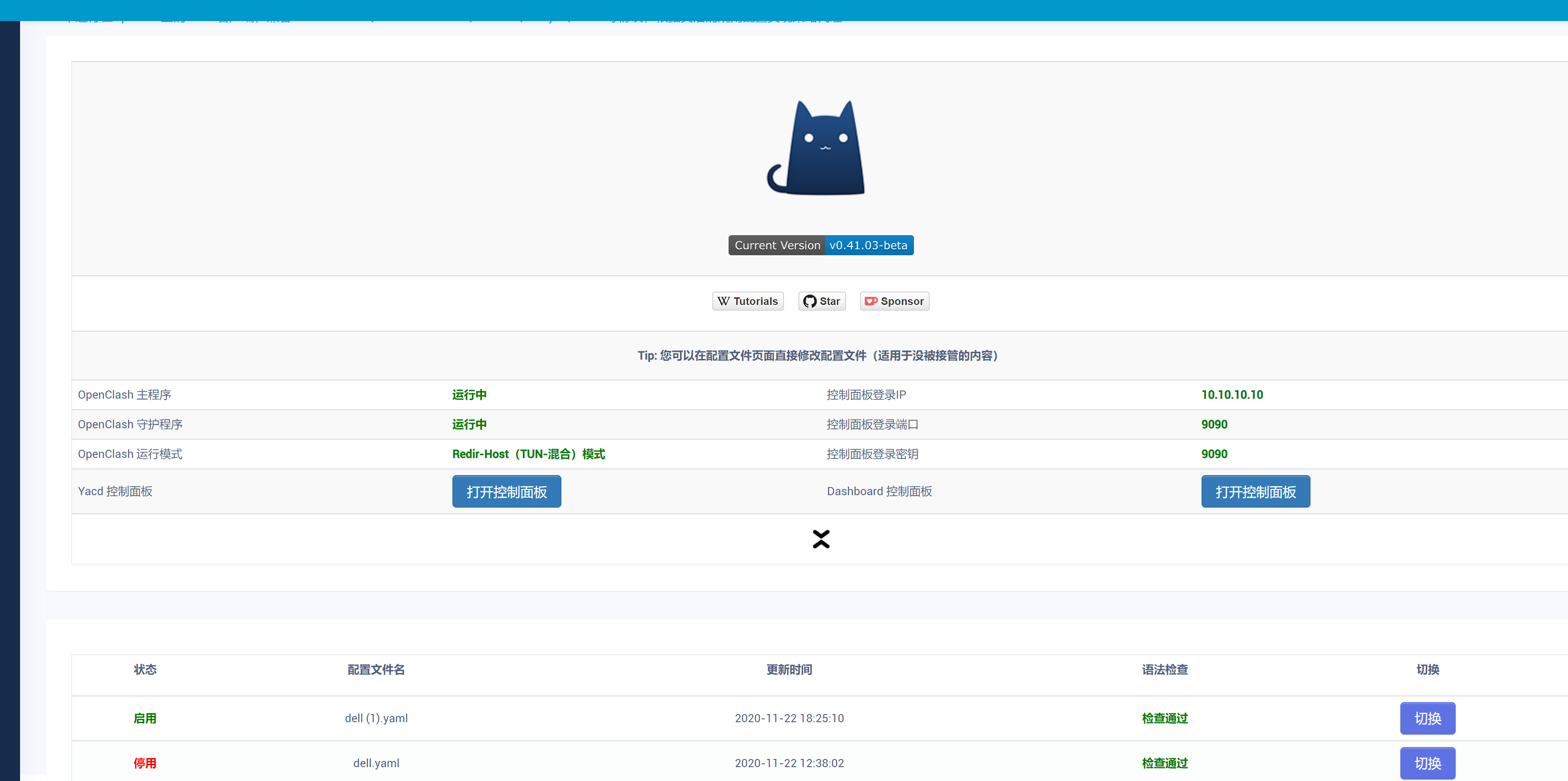Click OpenClash 主程序 running status 运行中
1568x781 pixels.
click(469, 394)
